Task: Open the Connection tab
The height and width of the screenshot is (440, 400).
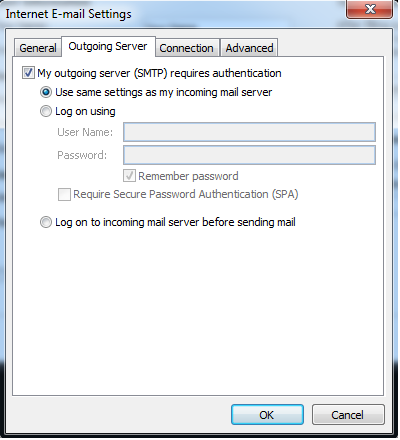Action: click(186, 48)
